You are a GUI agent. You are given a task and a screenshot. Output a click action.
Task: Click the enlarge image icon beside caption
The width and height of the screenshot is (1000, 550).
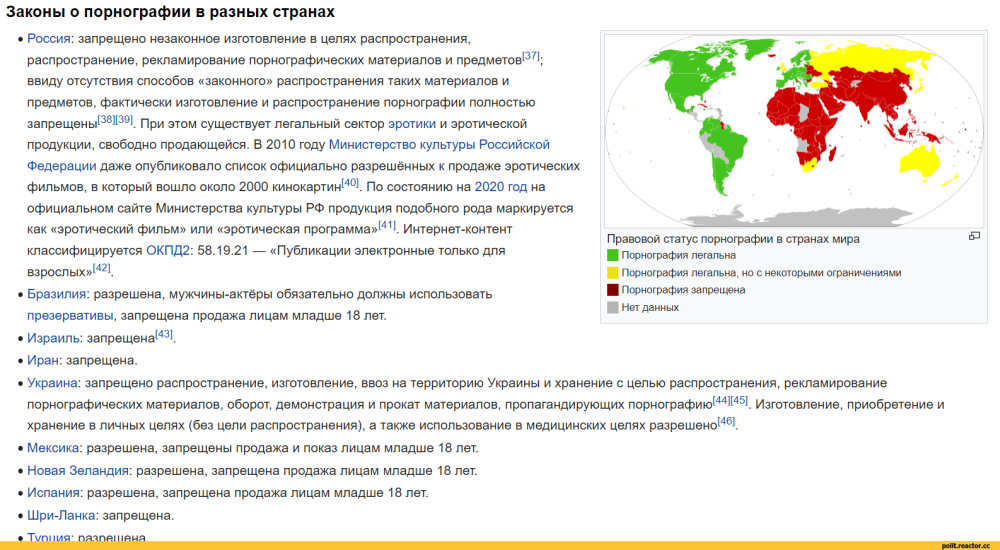click(974, 237)
